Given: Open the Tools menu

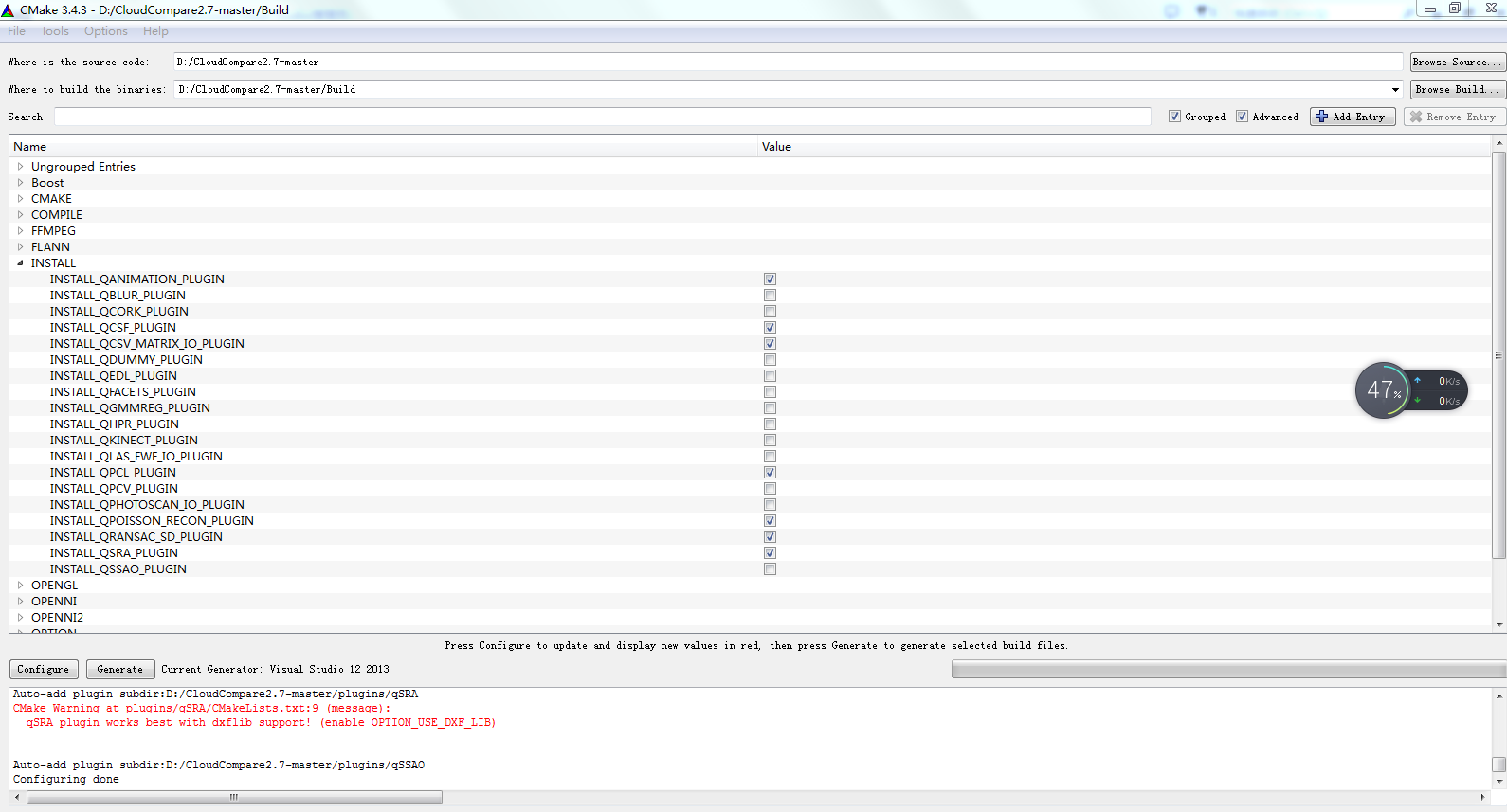Looking at the screenshot, I should point(55,31).
